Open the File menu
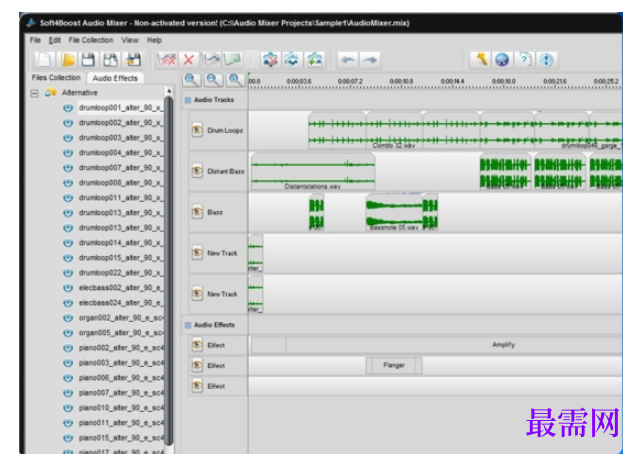 (35, 40)
